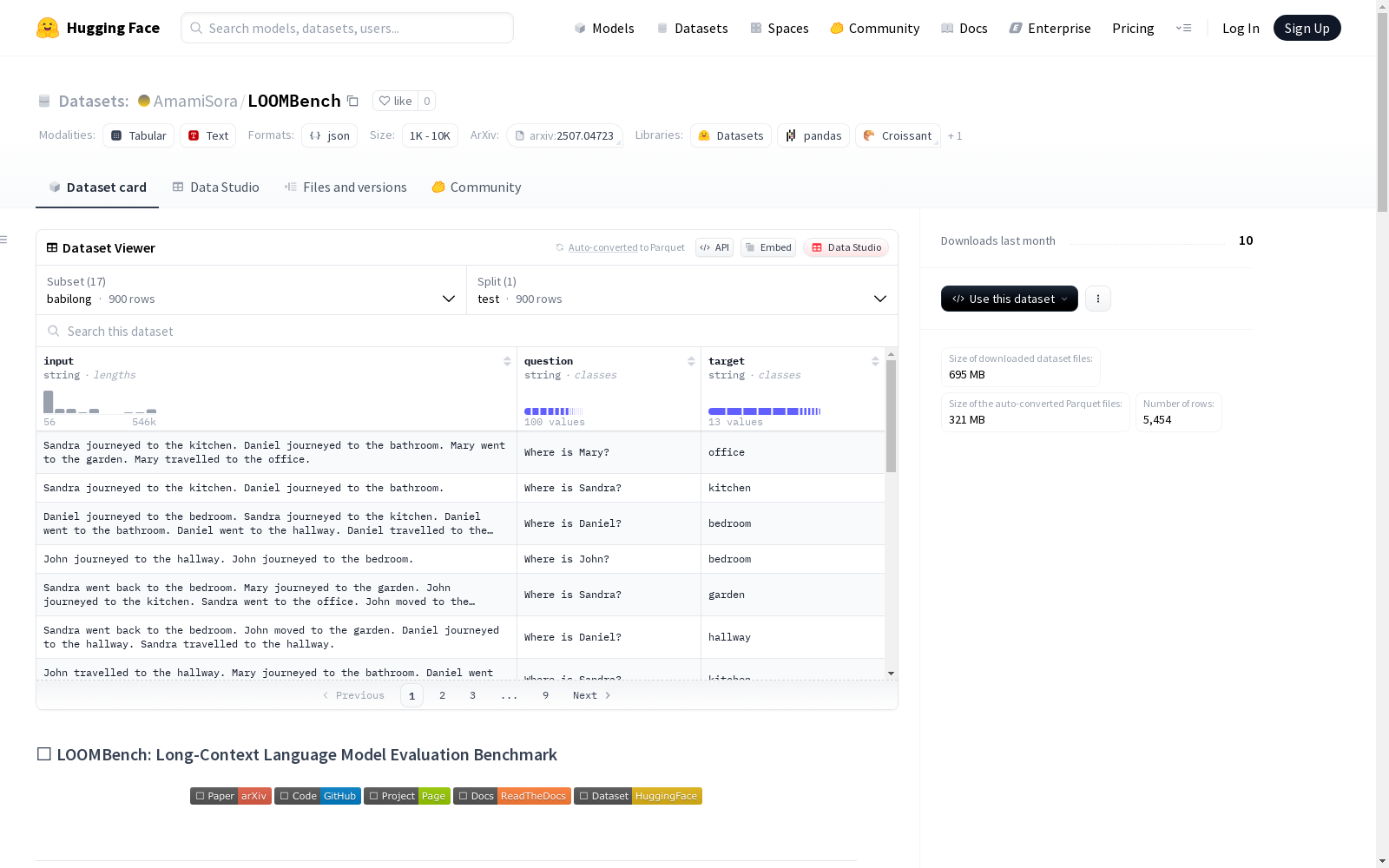Open Models in the top navigation
This screenshot has width=1389, height=868.
(x=604, y=28)
